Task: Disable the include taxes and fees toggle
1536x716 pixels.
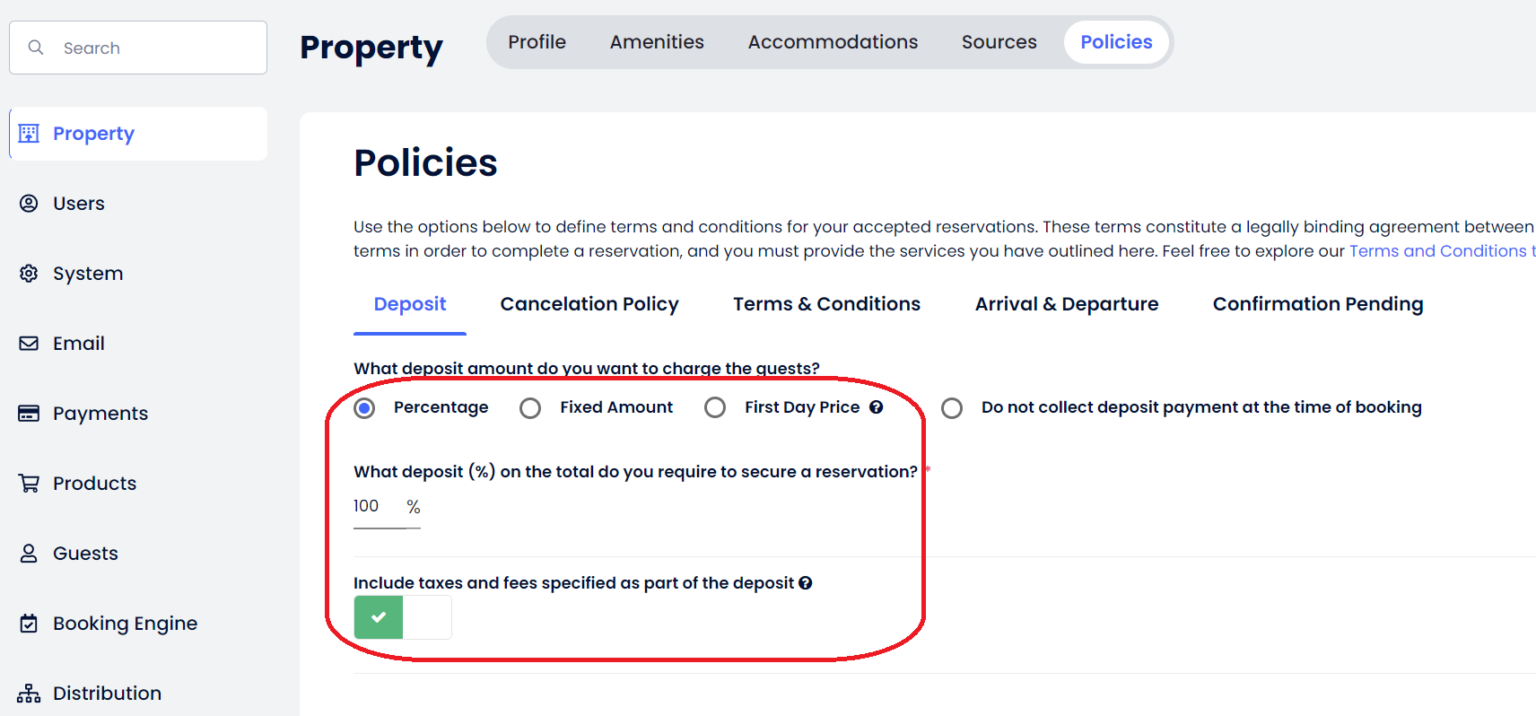Action: (x=402, y=617)
